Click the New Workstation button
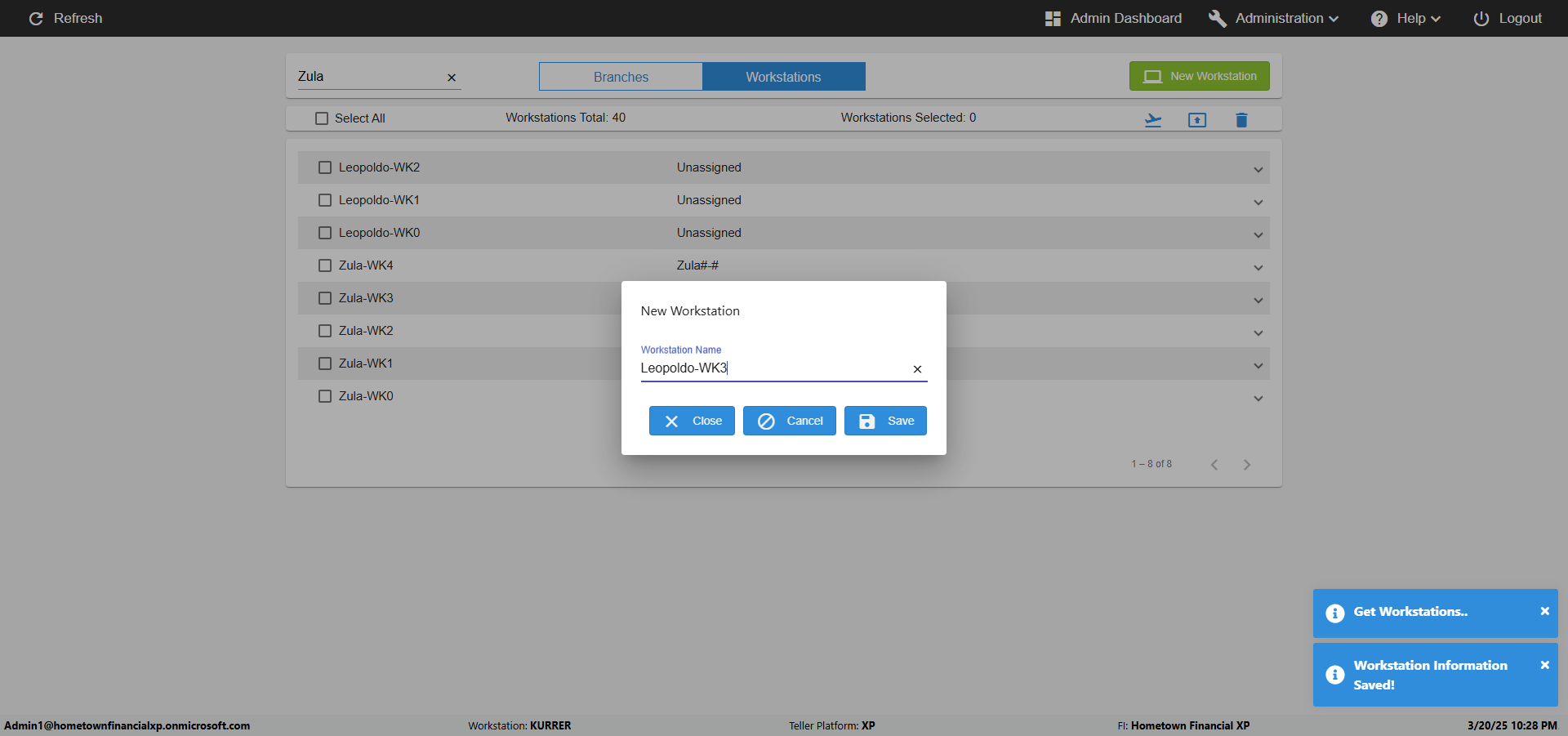Screen dimensions: 1568x736 (x=1200, y=76)
